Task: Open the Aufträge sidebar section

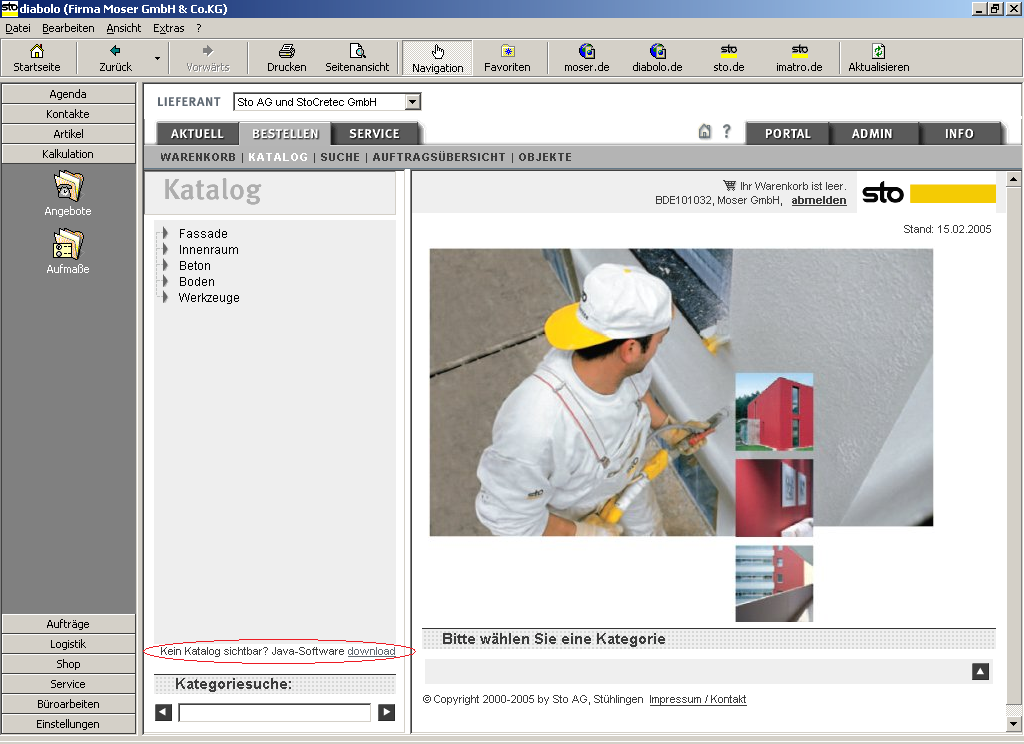Action: 68,624
